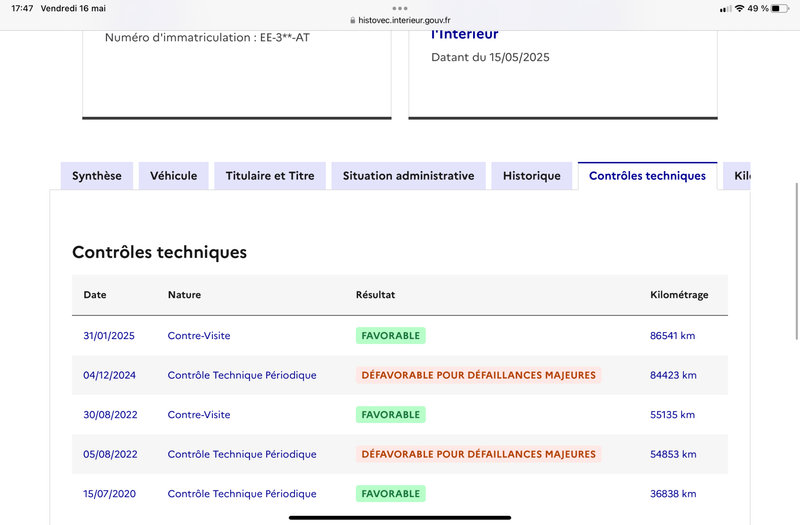Viewport: 800px width, 525px height.
Task: Click the 31/01/2025 date entry
Action: [x=109, y=336]
